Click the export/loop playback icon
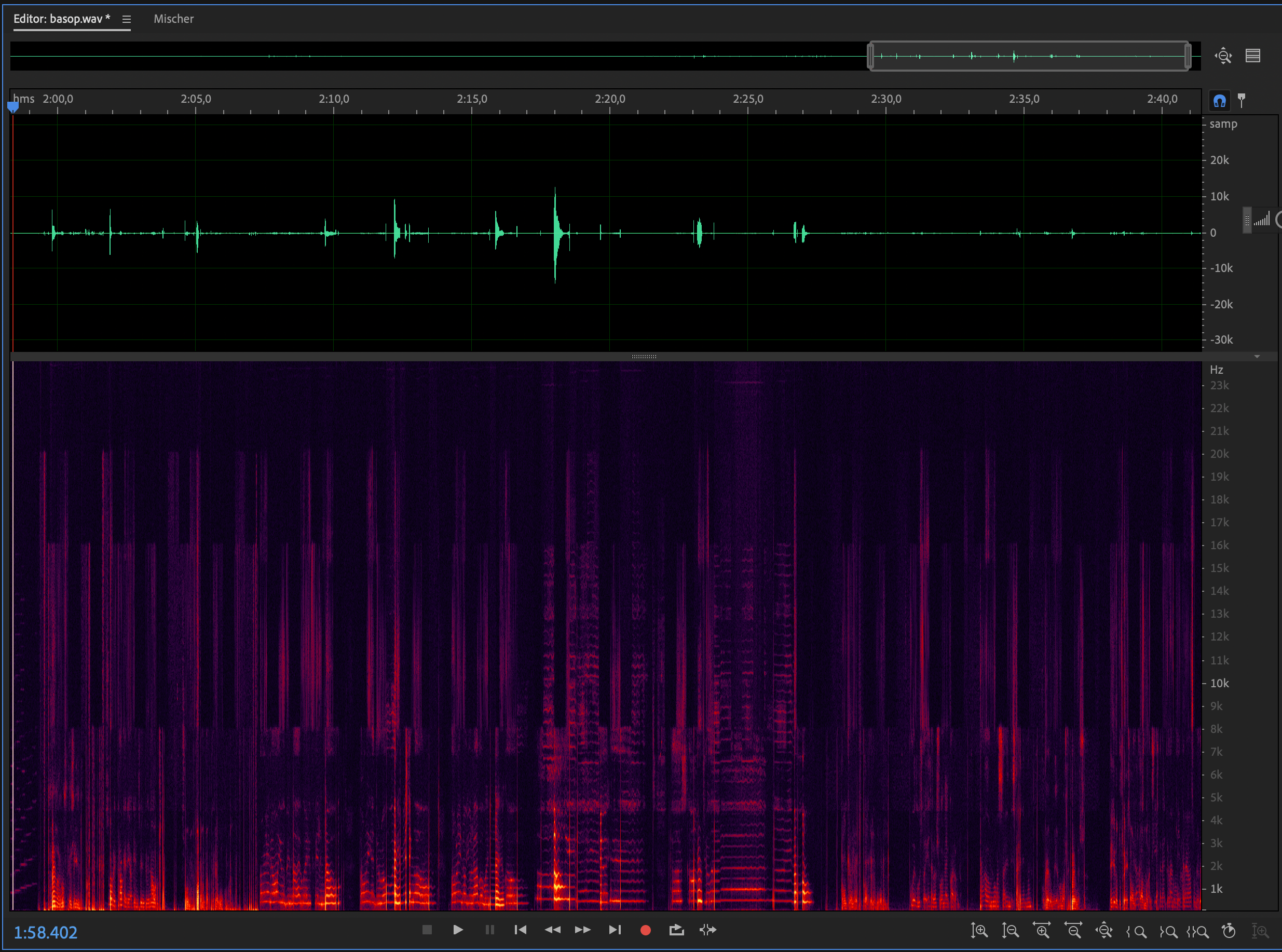1282x952 pixels. coord(676,930)
